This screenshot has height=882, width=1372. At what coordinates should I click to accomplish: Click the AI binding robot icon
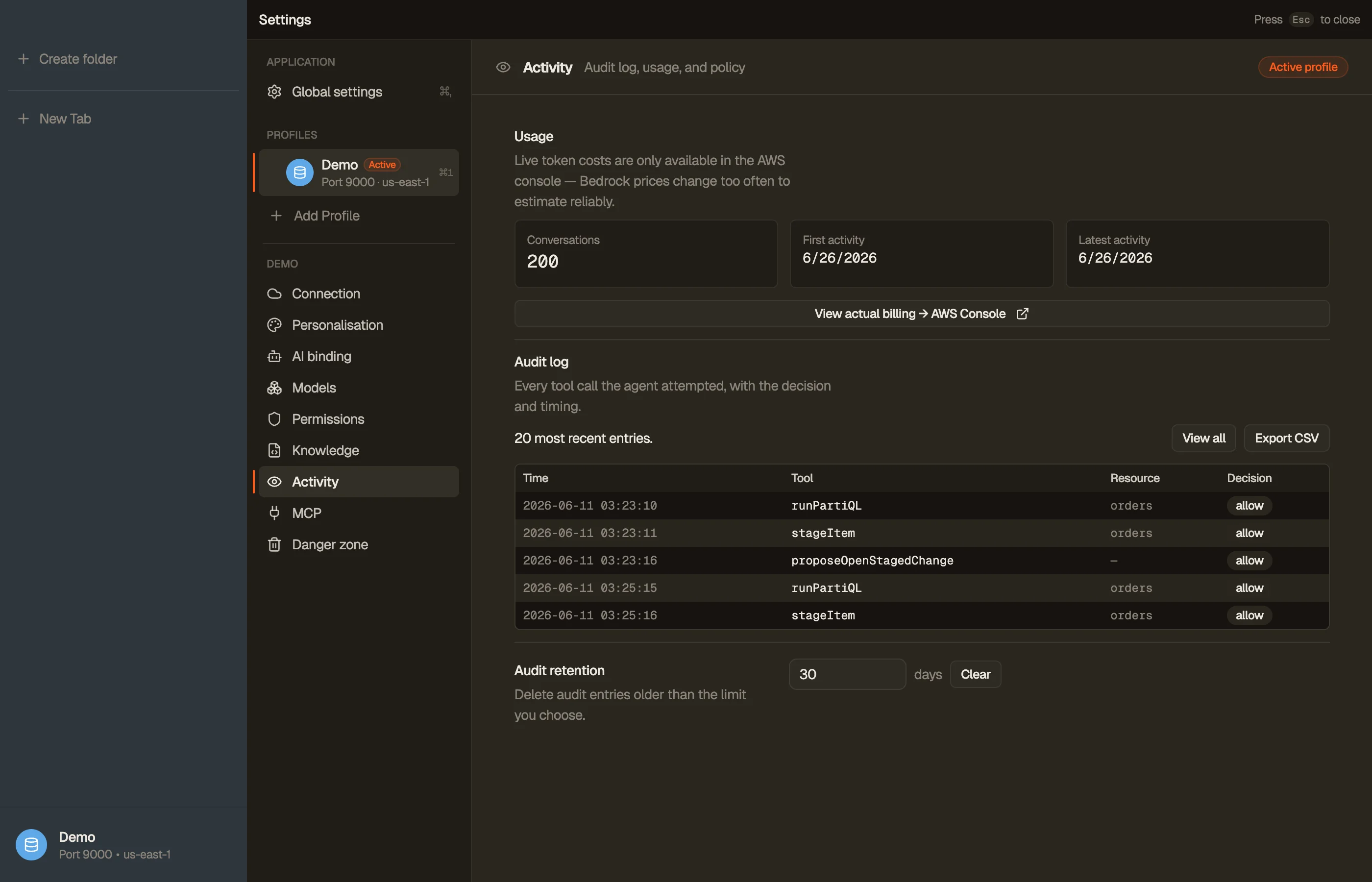(x=274, y=356)
